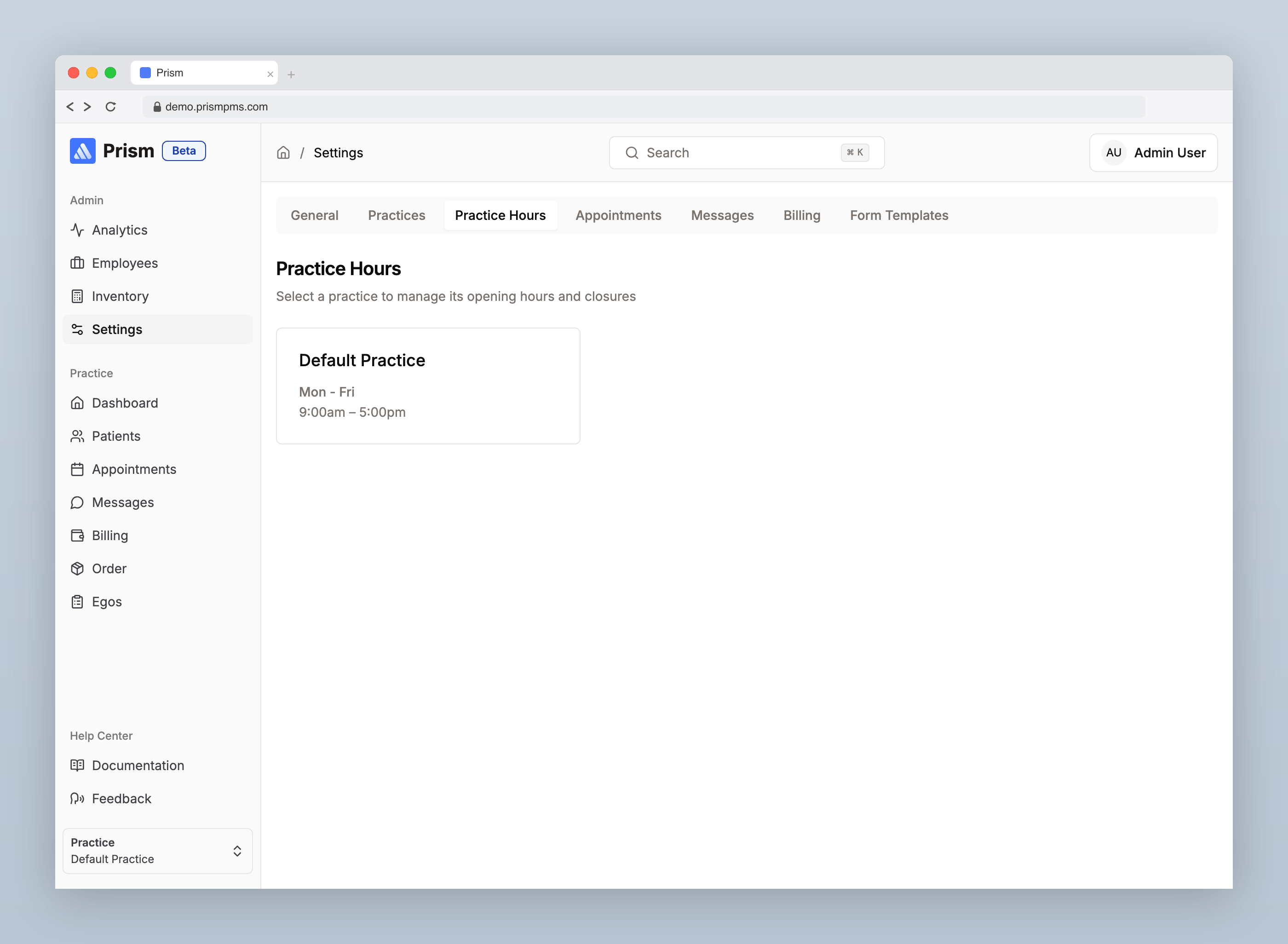Click the Order box icon
1288x944 pixels.
(x=77, y=569)
